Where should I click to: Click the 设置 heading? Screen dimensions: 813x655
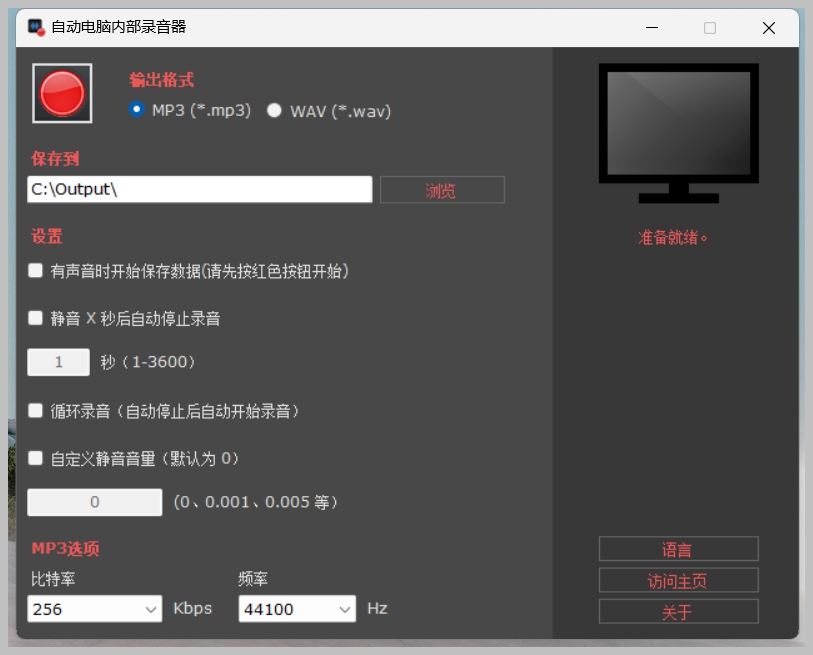[x=47, y=236]
